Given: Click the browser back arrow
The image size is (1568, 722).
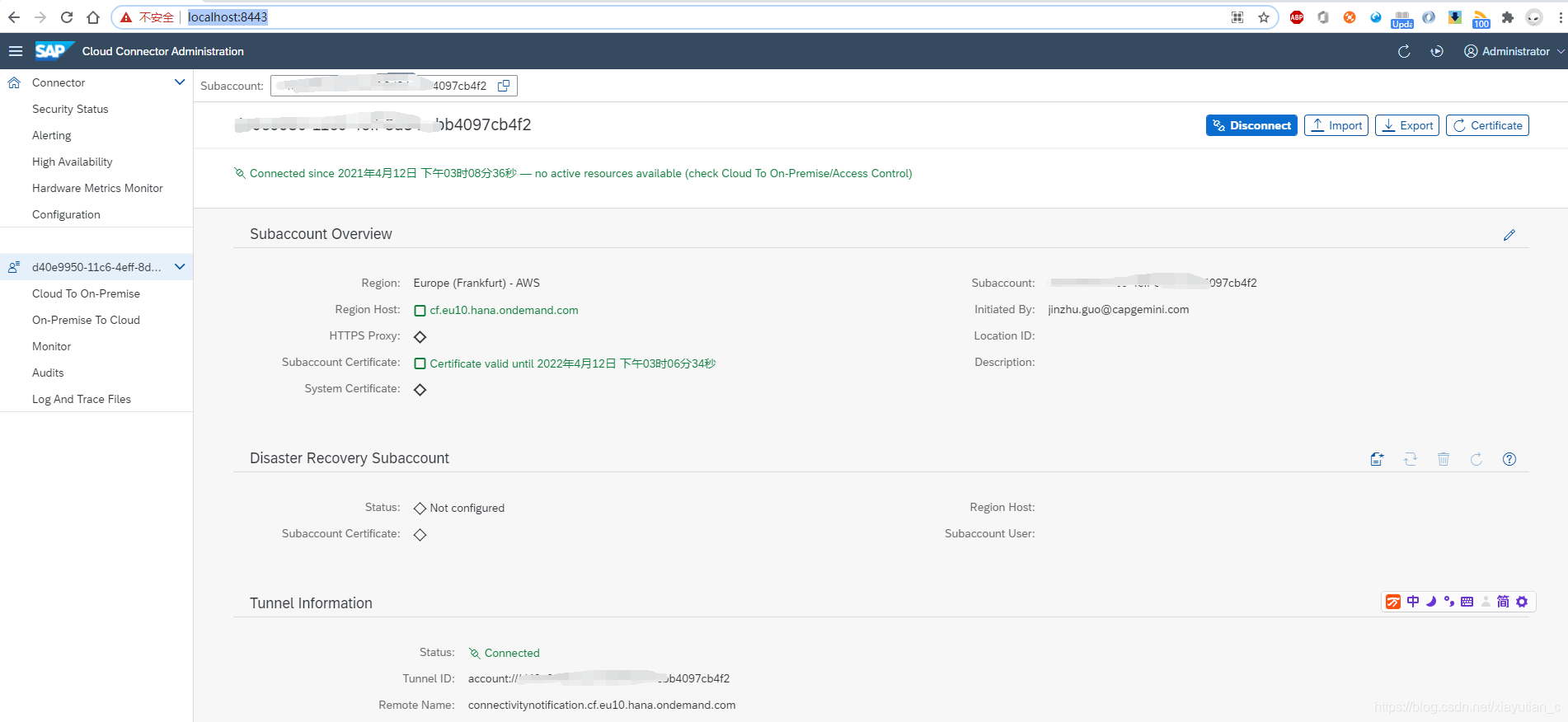Looking at the screenshot, I should click(x=14, y=17).
